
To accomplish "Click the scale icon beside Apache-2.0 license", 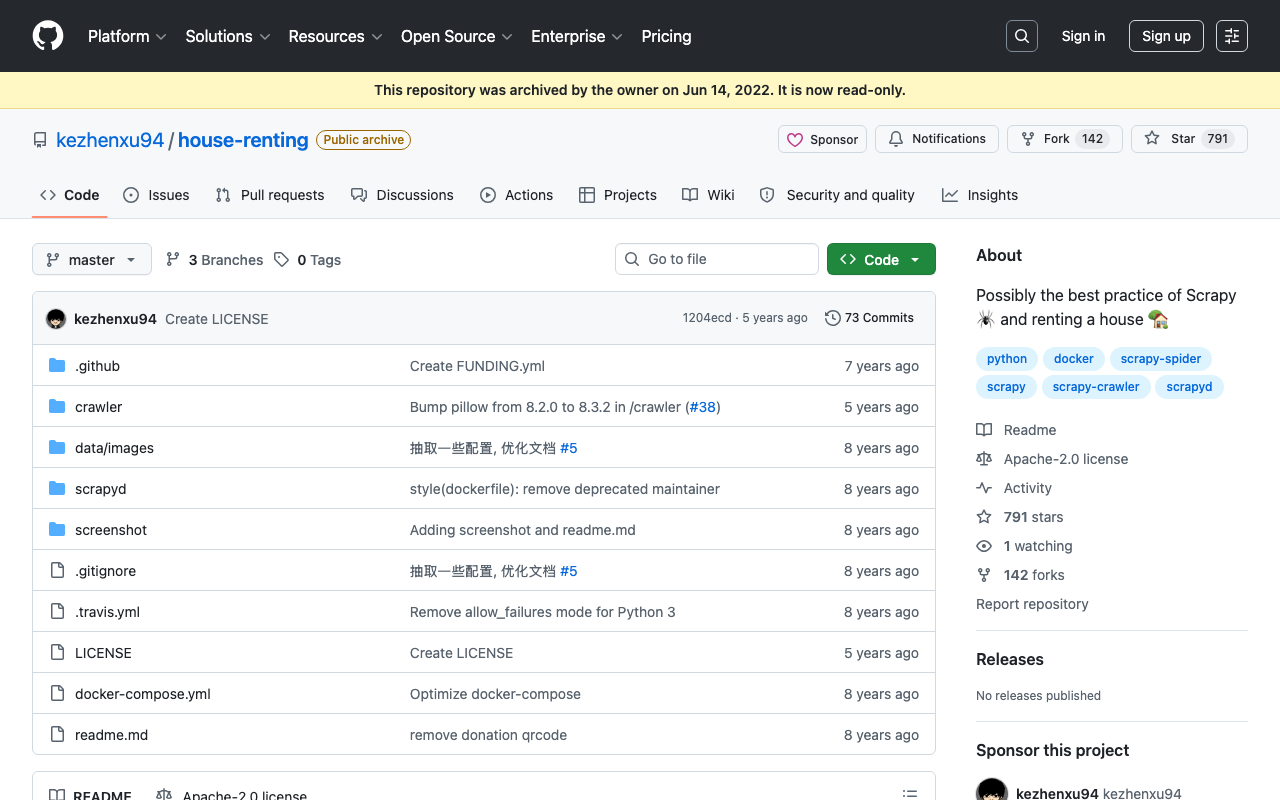I will (x=984, y=459).
